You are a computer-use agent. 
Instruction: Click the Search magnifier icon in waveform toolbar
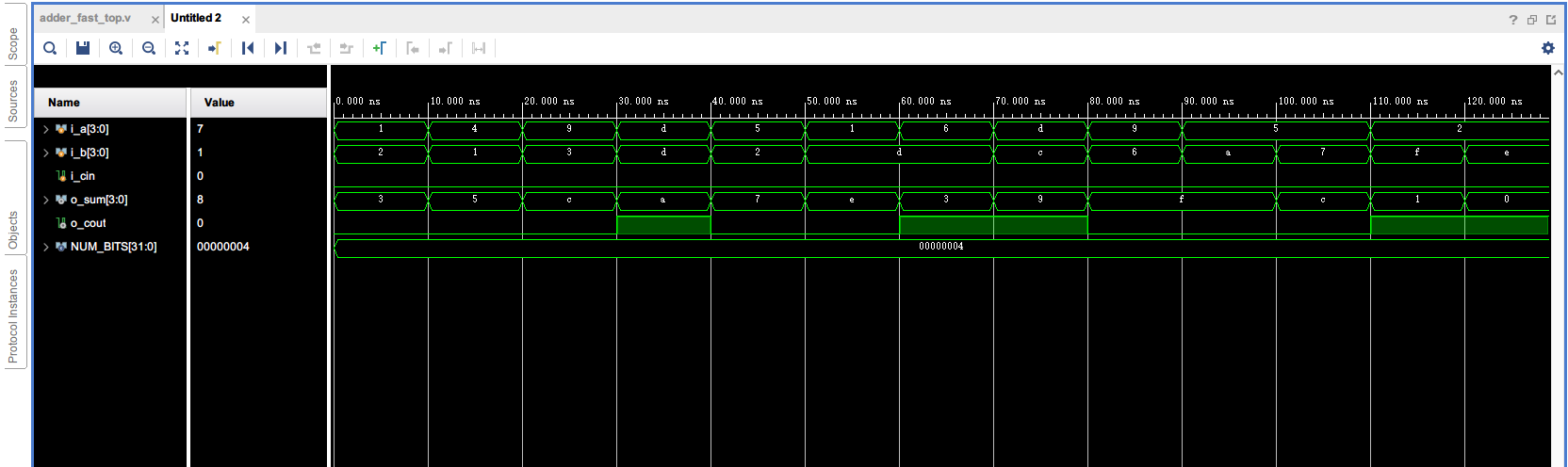[x=50, y=48]
